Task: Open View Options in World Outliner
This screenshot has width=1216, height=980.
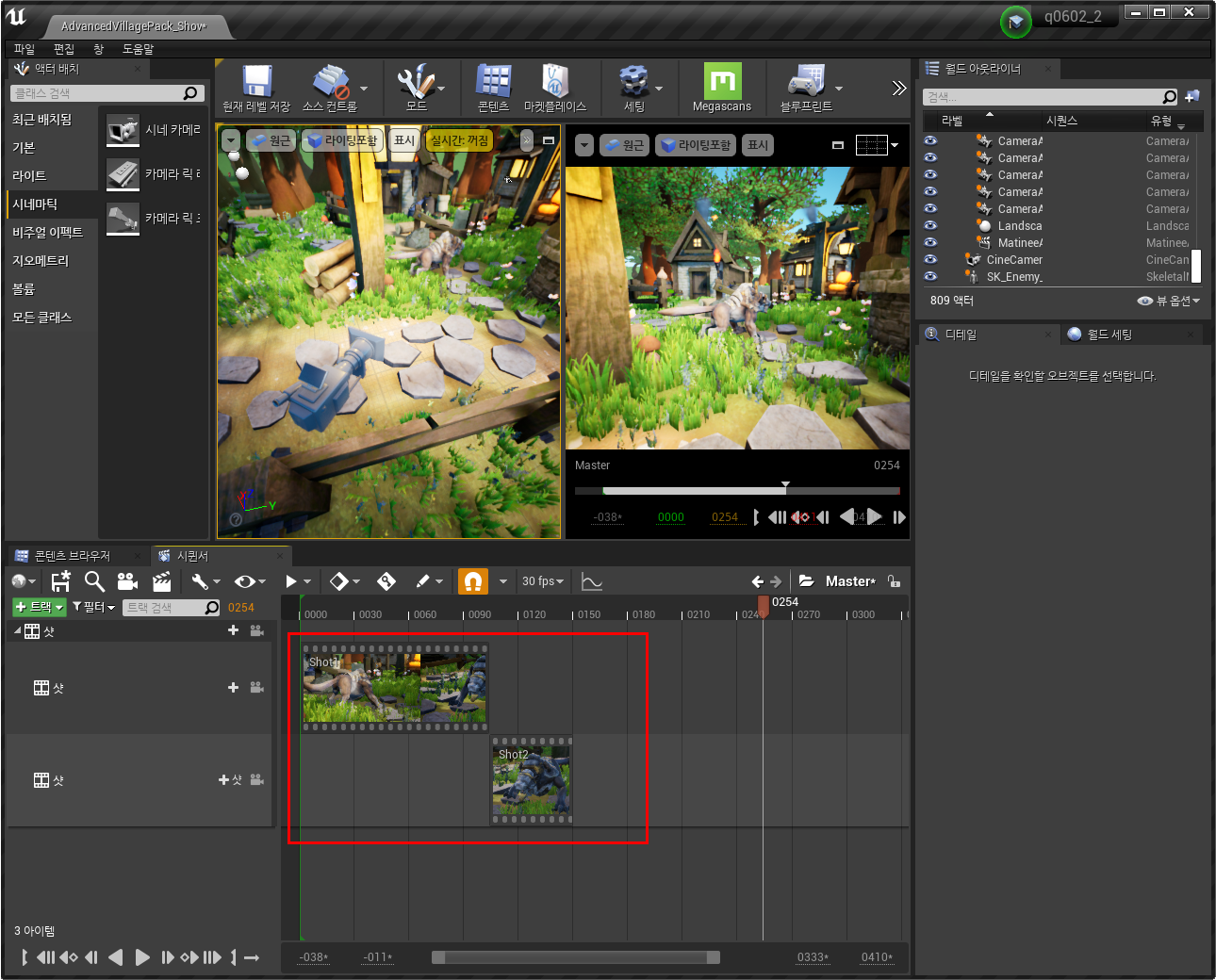Action: (1169, 301)
